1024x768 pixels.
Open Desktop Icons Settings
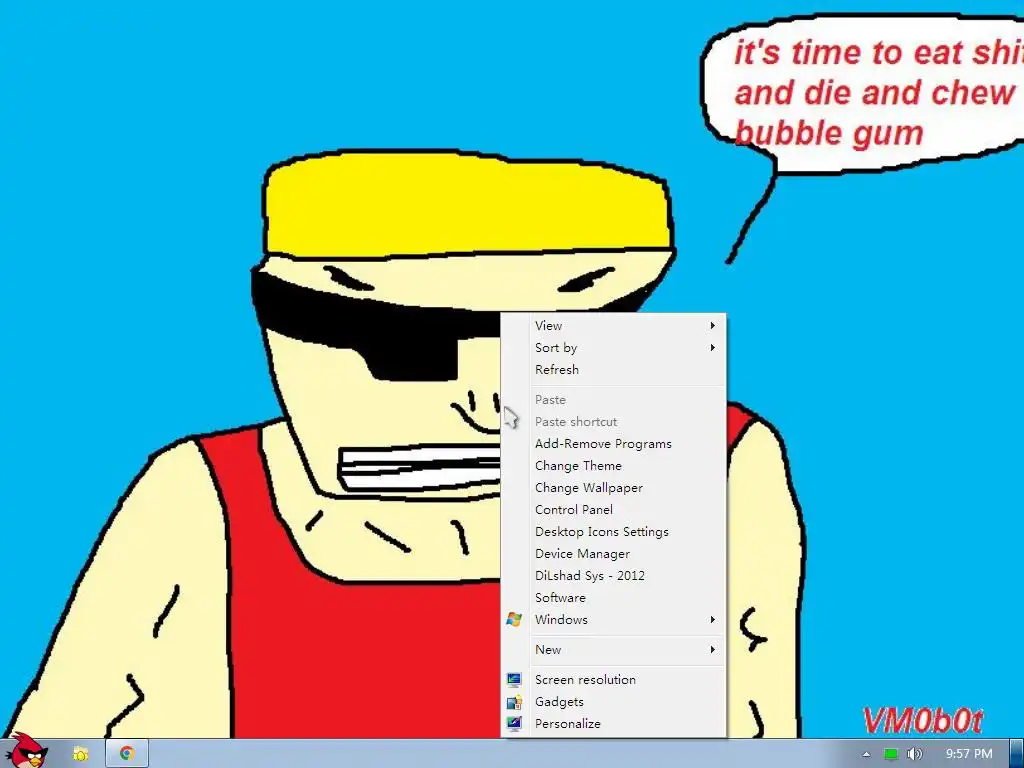613,532
